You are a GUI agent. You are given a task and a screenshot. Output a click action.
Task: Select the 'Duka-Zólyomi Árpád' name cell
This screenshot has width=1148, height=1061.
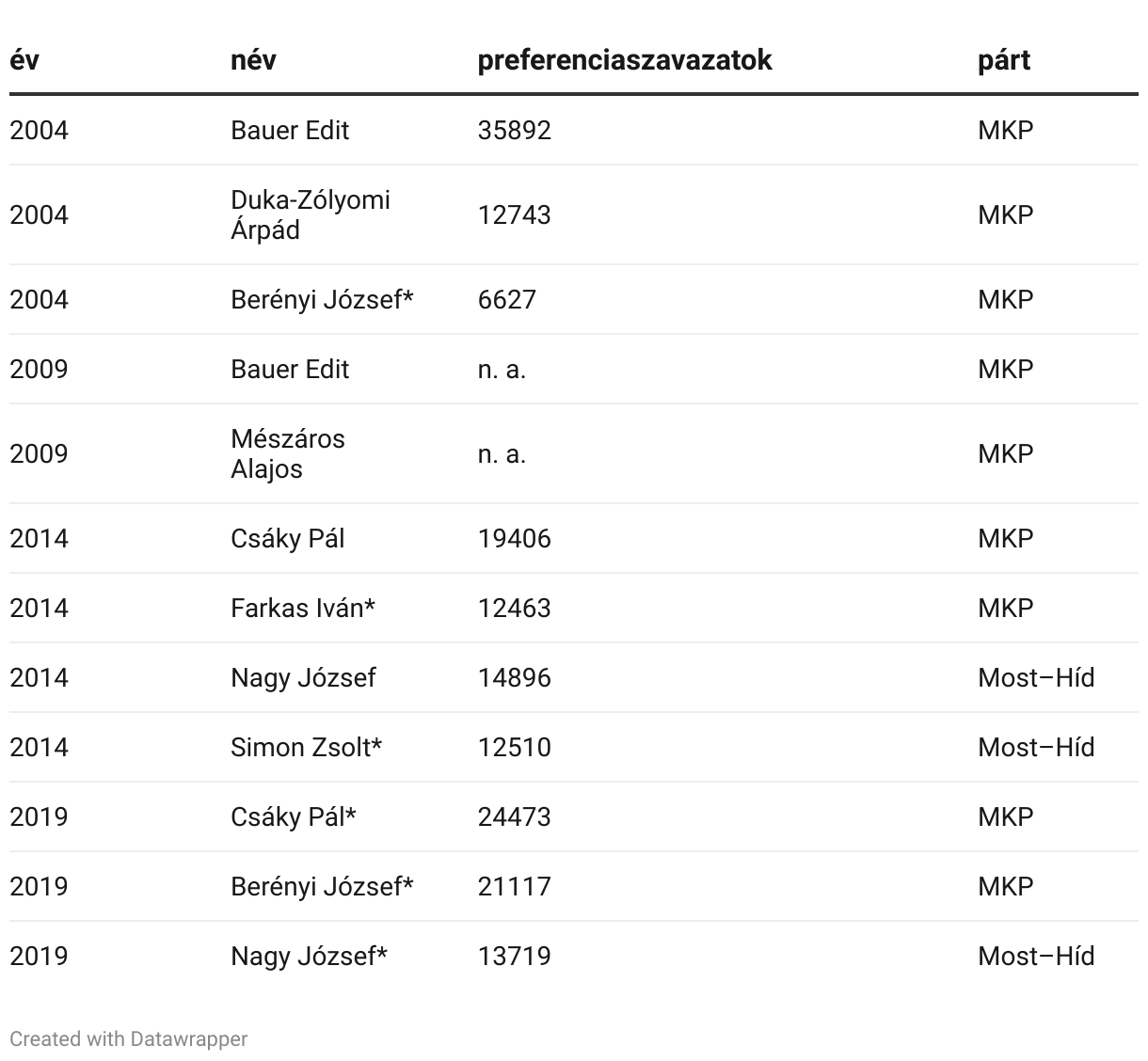pos(310,214)
